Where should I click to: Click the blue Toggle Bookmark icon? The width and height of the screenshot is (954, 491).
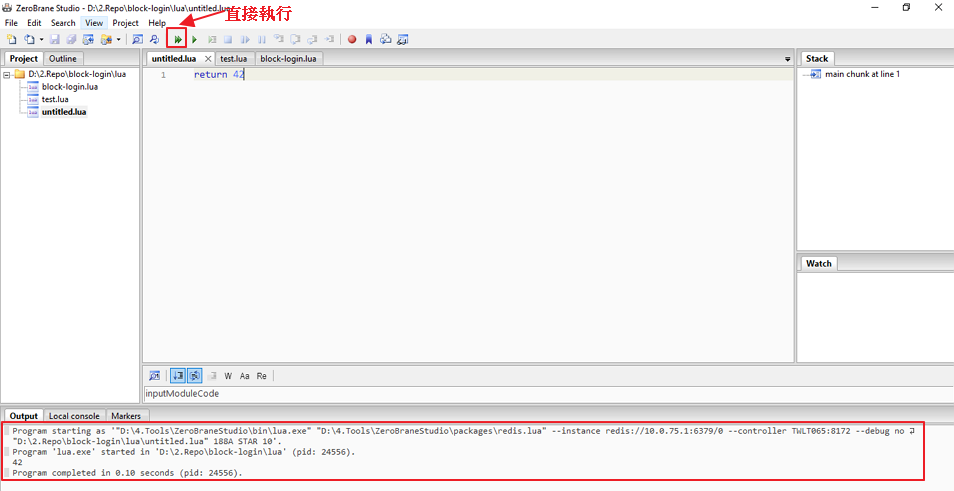point(368,40)
